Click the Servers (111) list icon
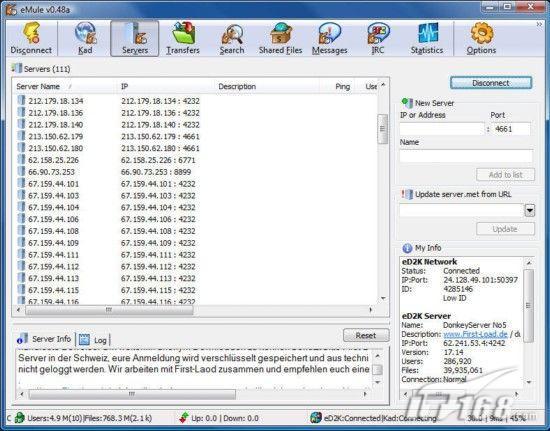550x431 pixels. coord(16,68)
